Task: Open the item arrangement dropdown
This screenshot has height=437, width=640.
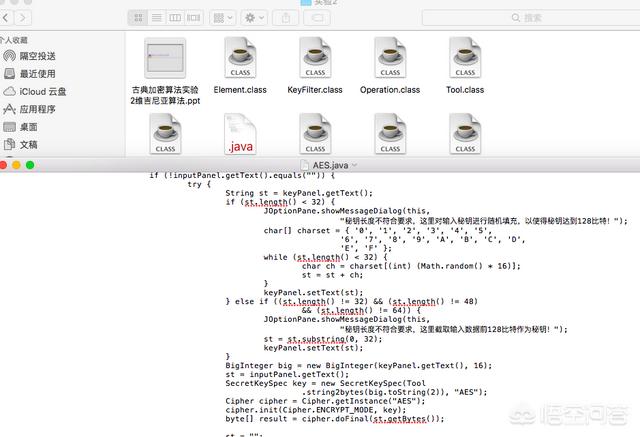Action: (223, 18)
